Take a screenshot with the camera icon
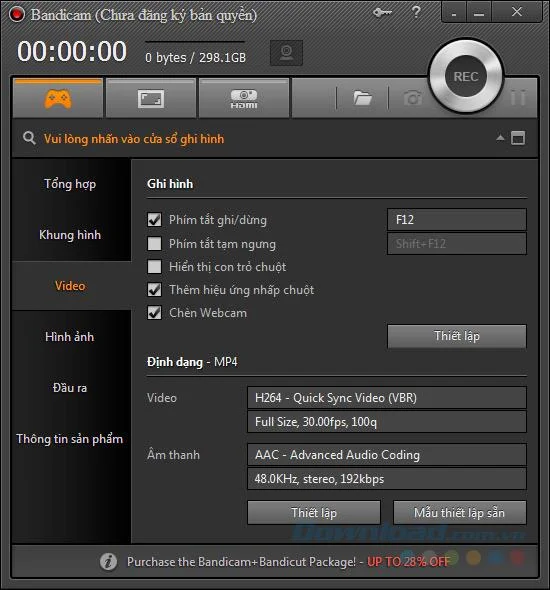 coord(413,99)
